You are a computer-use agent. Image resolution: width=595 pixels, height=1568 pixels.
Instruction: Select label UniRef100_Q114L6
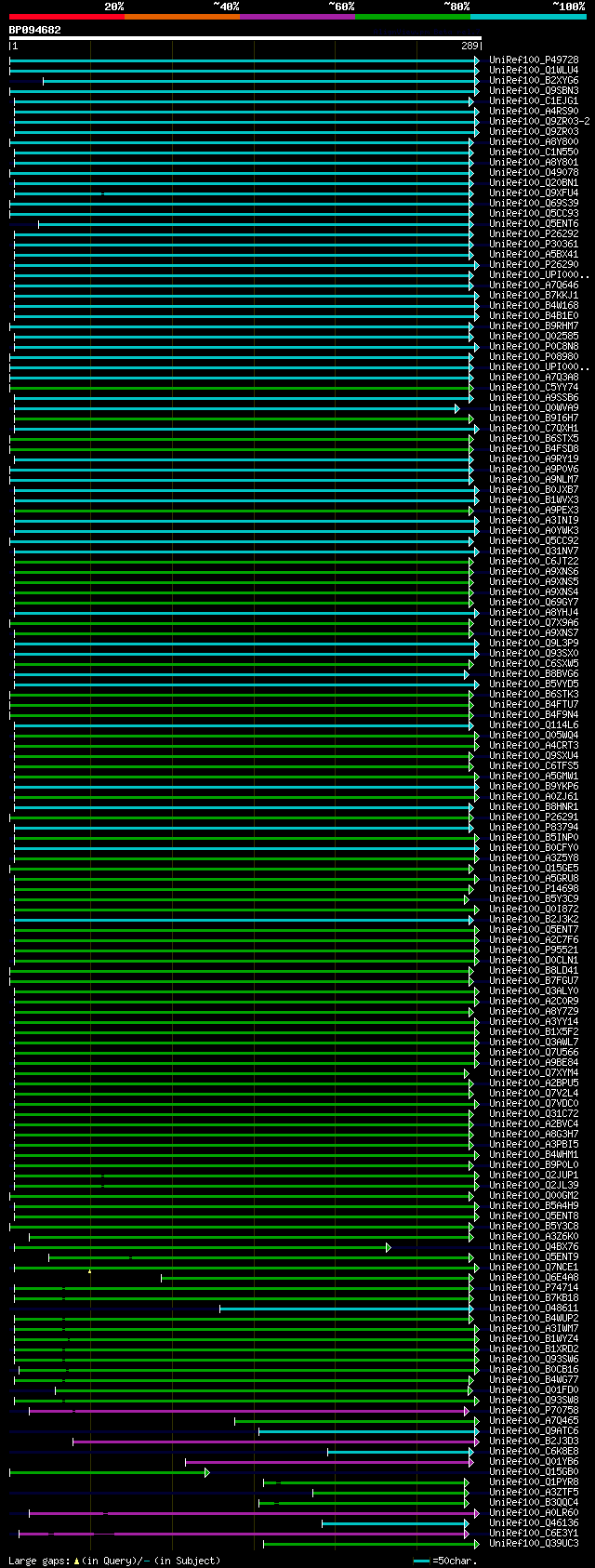point(534,724)
